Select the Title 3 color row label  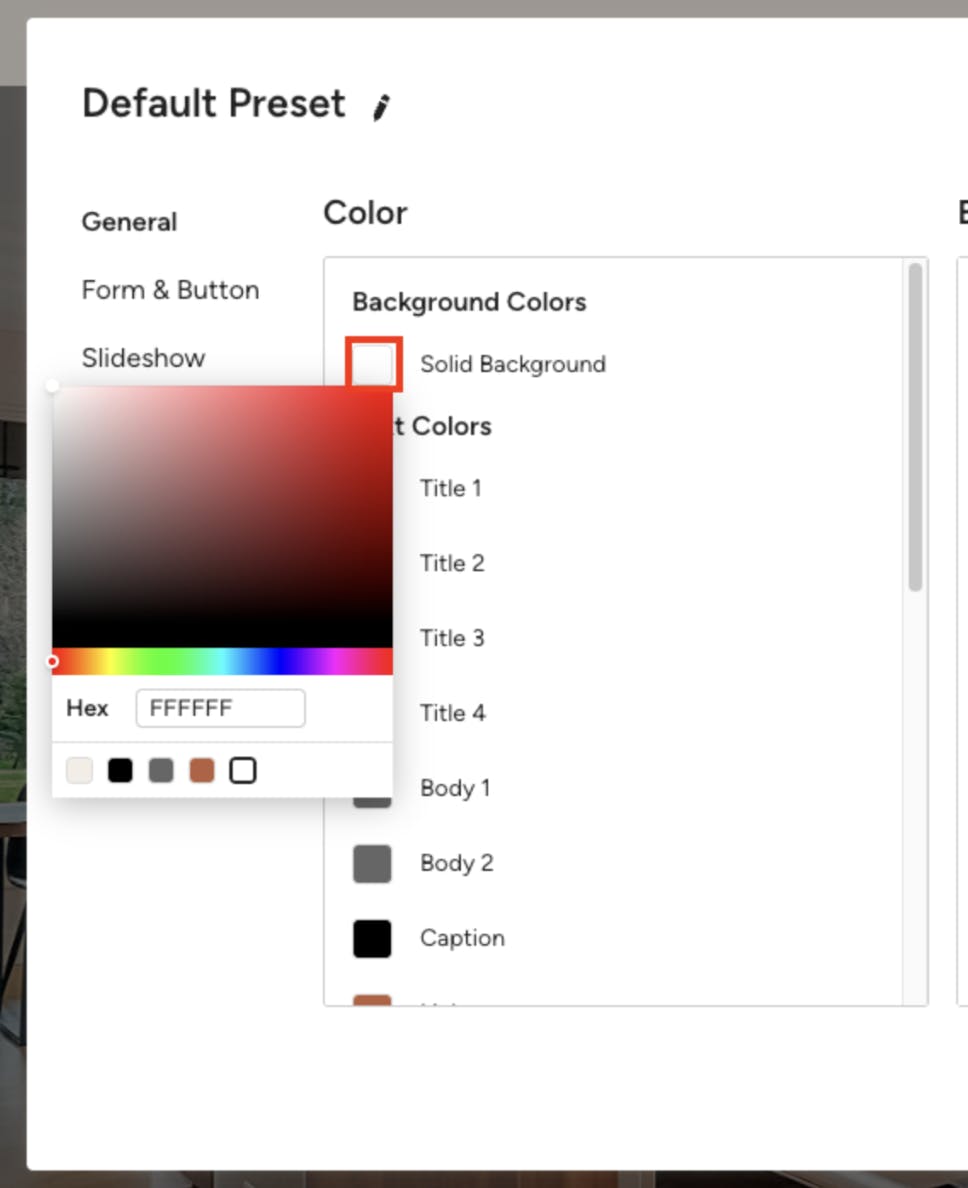click(452, 638)
